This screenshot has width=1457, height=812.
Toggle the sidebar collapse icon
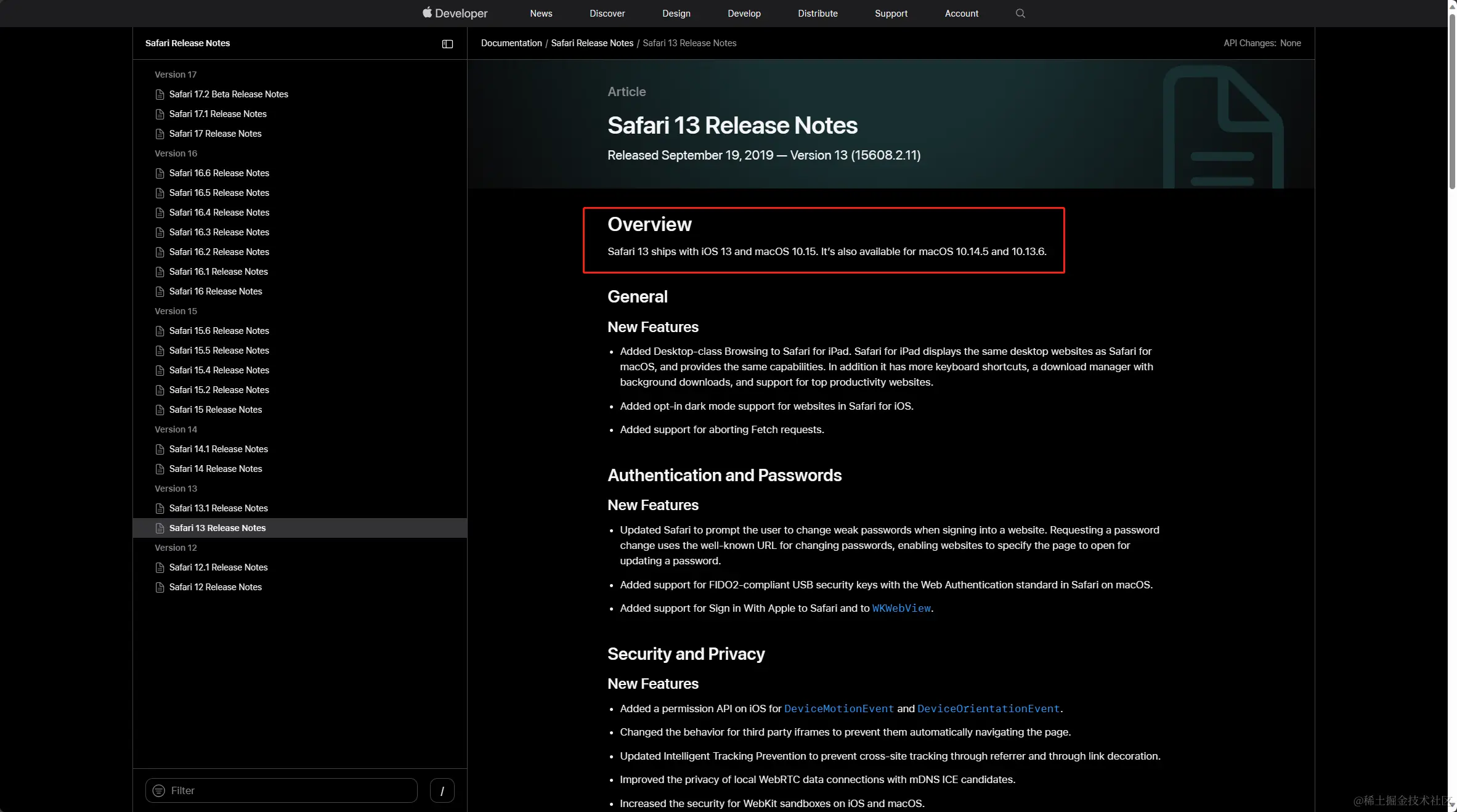[447, 44]
